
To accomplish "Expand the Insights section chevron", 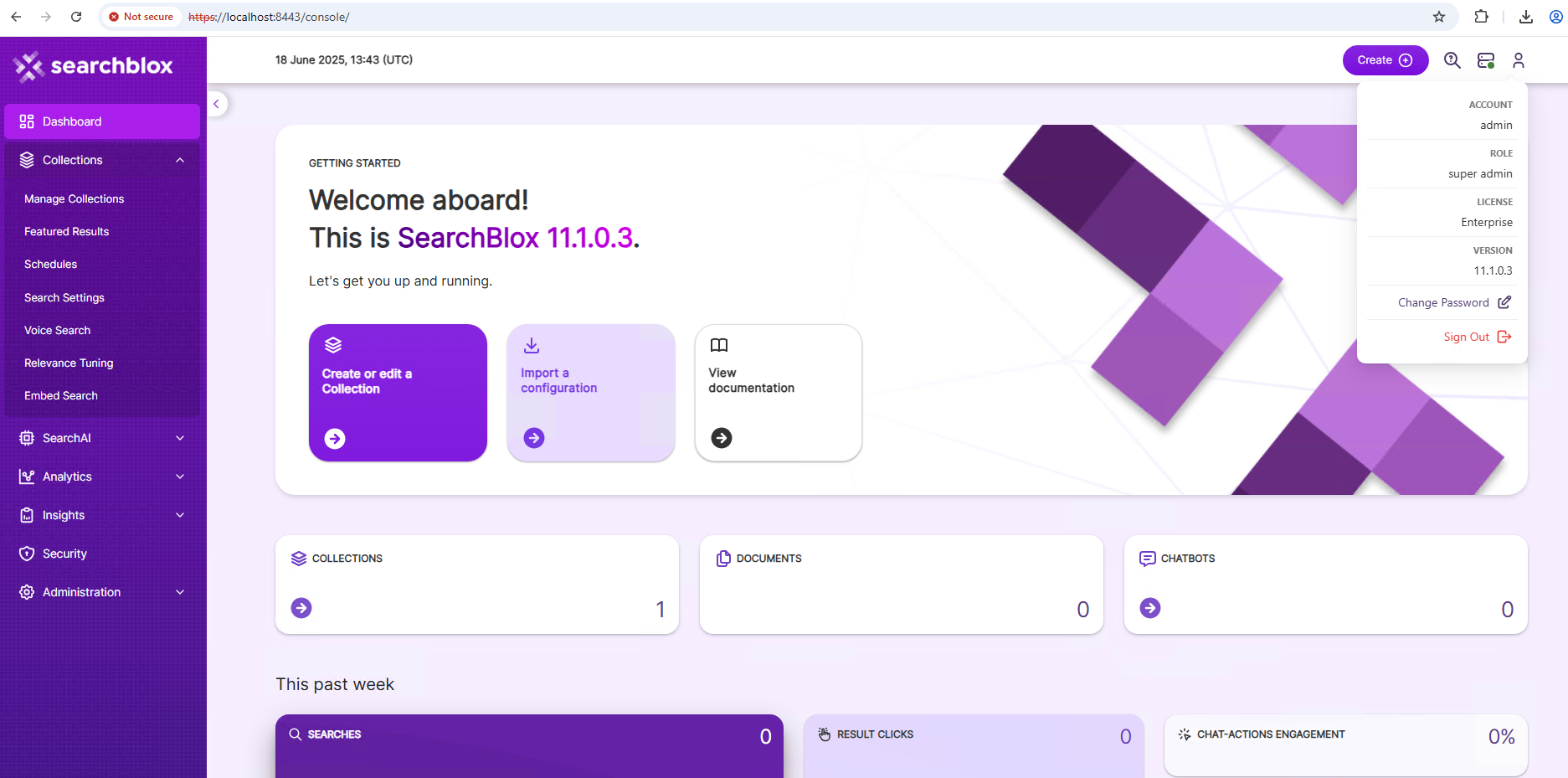I will tap(180, 515).
